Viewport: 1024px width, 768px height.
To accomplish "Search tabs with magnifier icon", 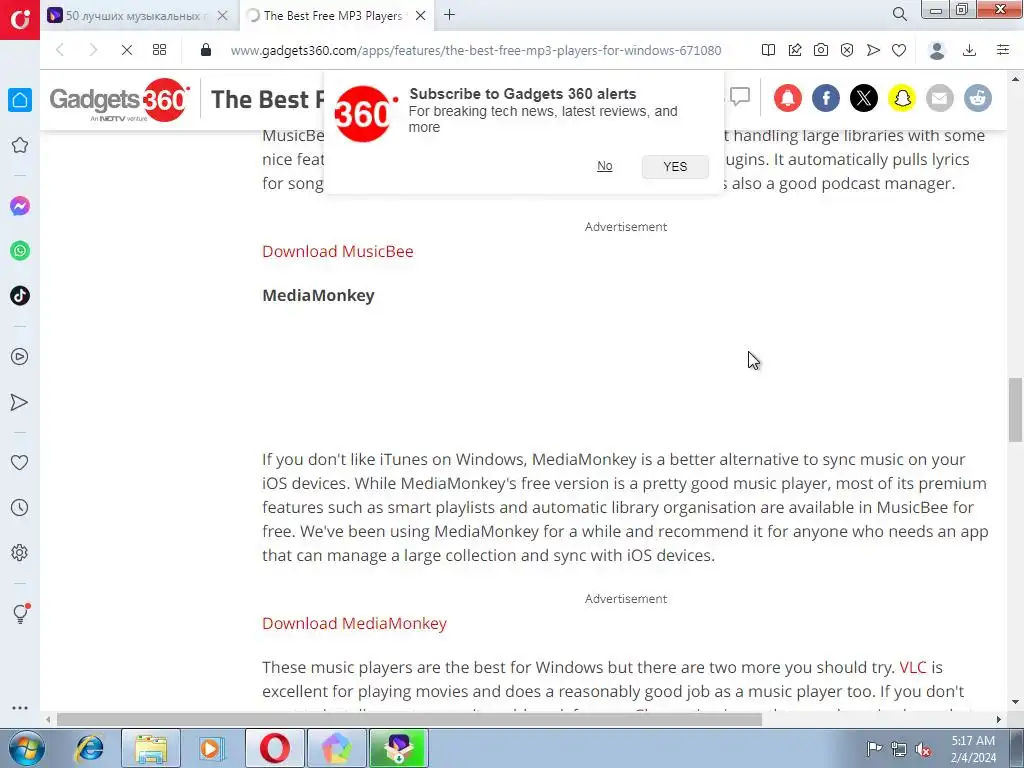I will point(900,14).
